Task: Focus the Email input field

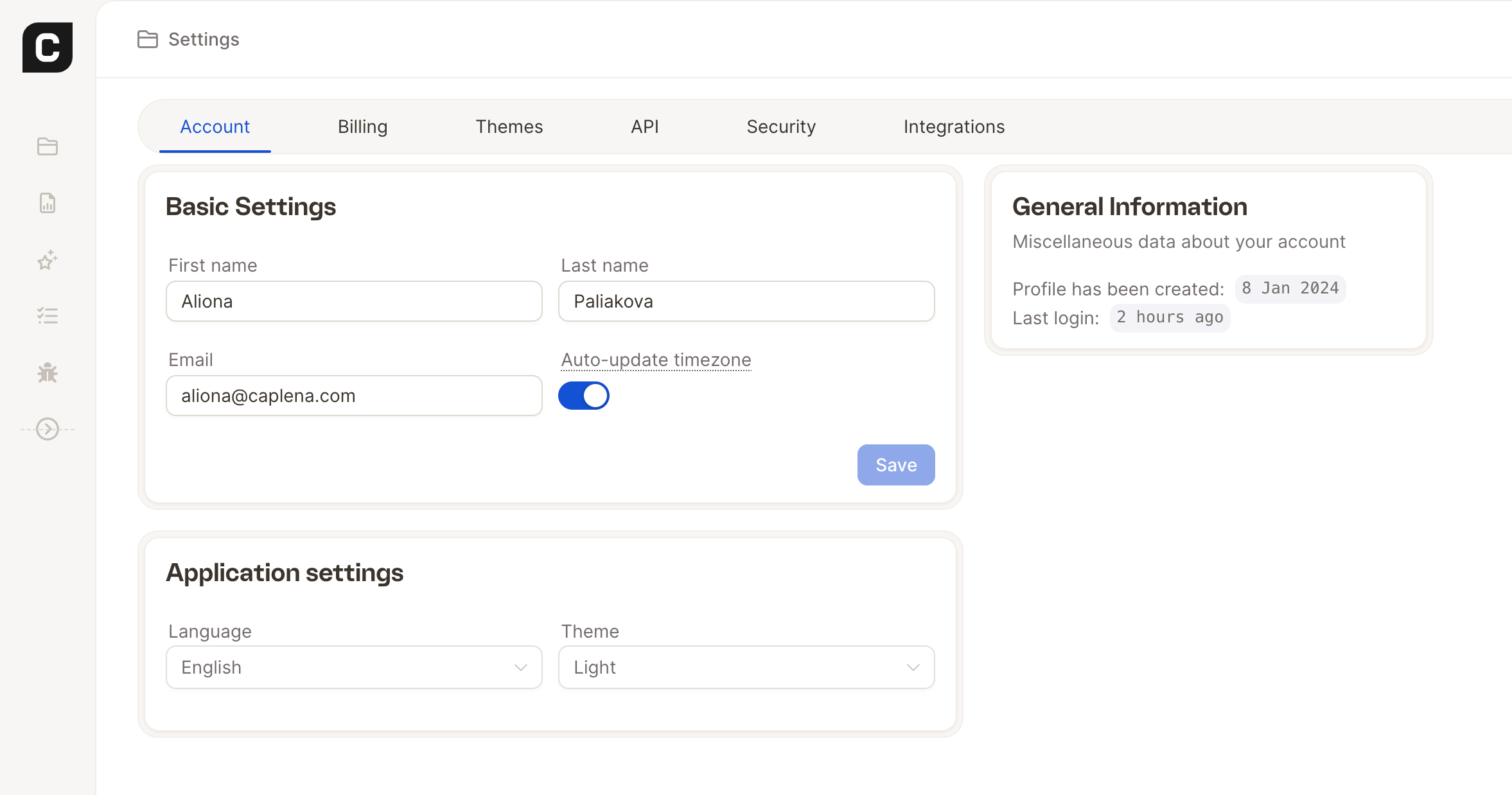Action: 354,396
